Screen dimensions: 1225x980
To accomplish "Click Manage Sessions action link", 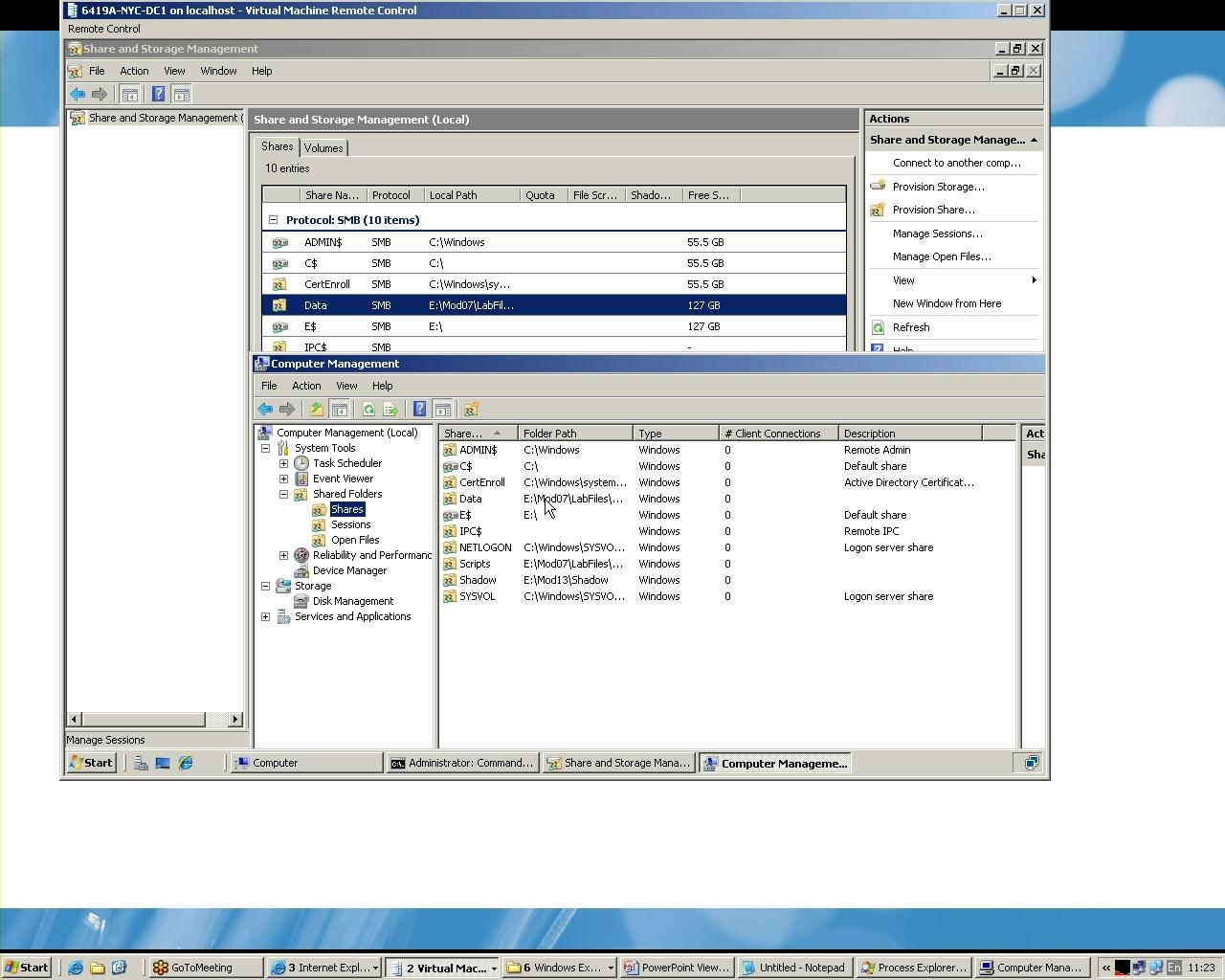I will pos(937,234).
